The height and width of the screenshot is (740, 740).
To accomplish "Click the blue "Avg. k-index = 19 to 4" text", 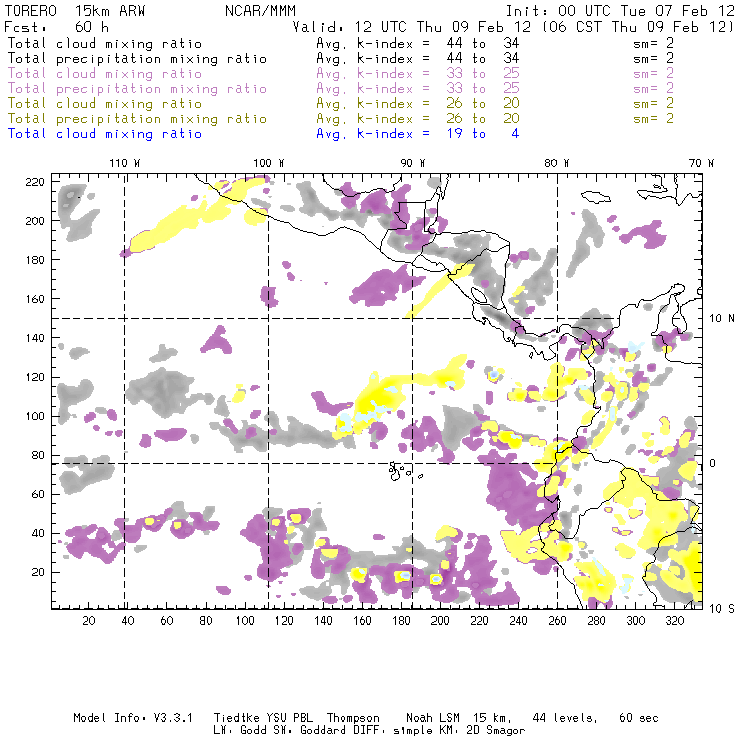I will click(x=418, y=134).
